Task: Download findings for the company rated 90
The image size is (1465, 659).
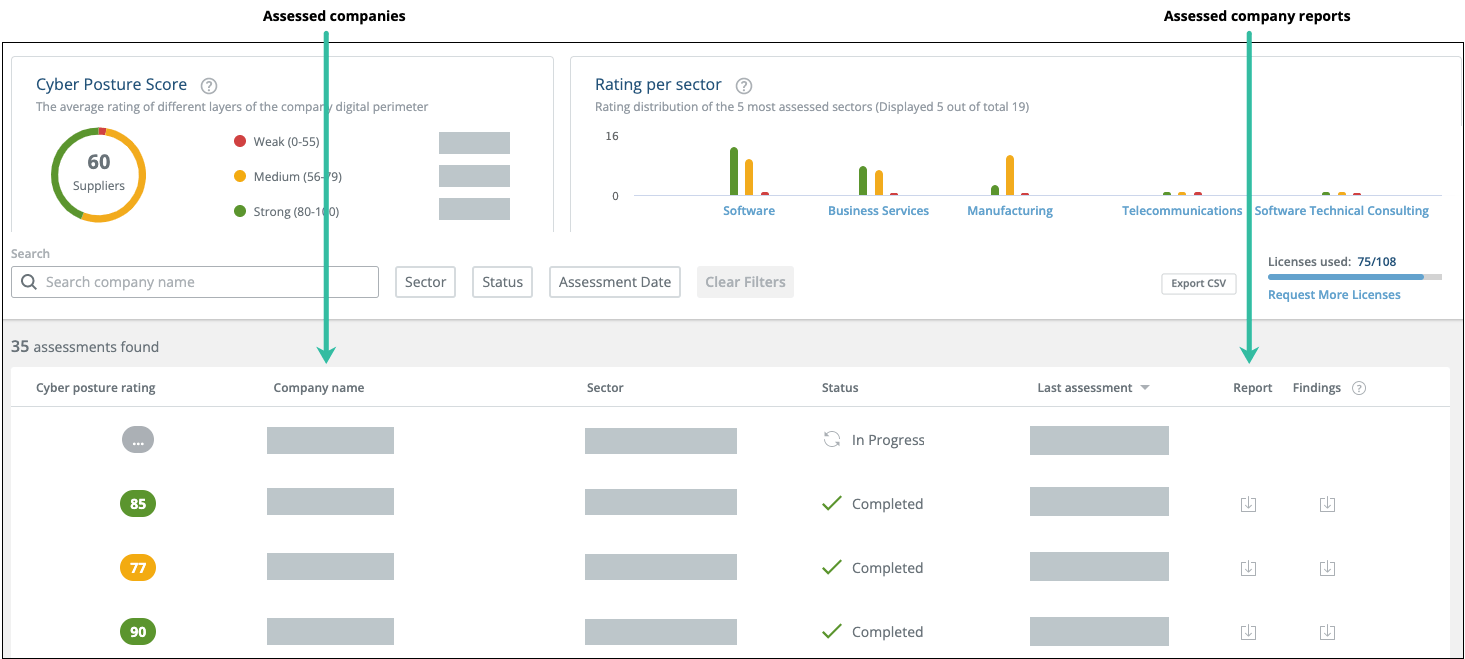Action: [x=1327, y=632]
